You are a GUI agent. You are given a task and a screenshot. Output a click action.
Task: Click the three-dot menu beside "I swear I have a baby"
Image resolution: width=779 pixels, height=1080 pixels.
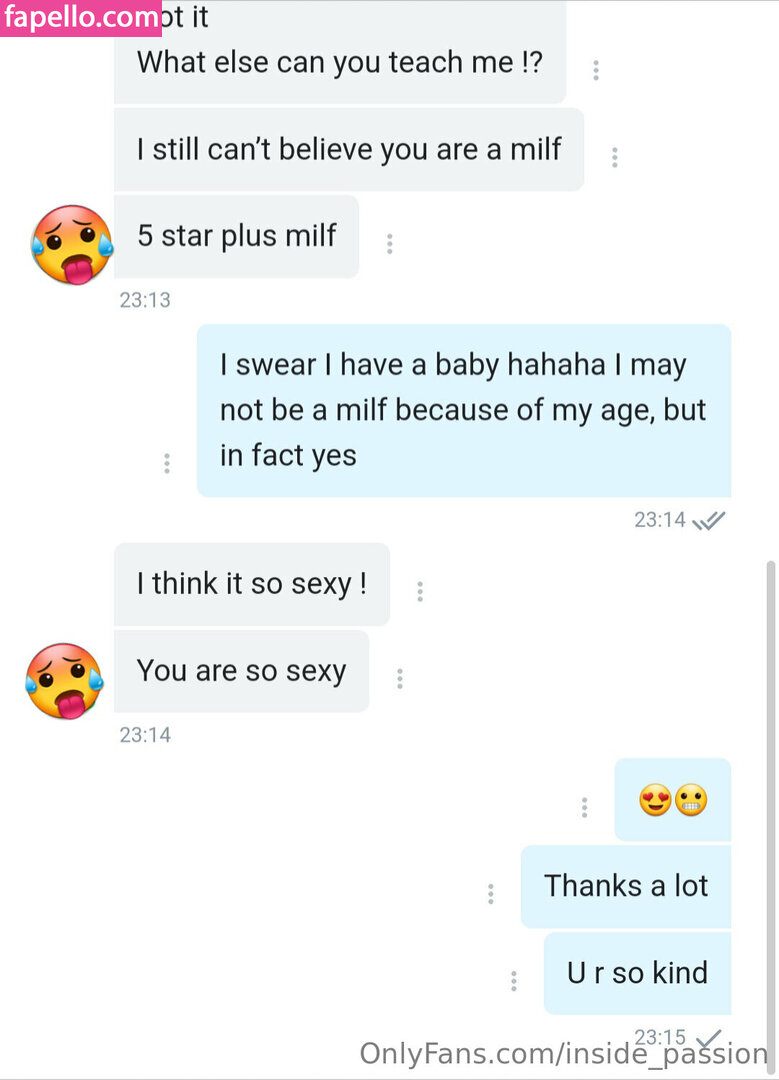(x=167, y=463)
